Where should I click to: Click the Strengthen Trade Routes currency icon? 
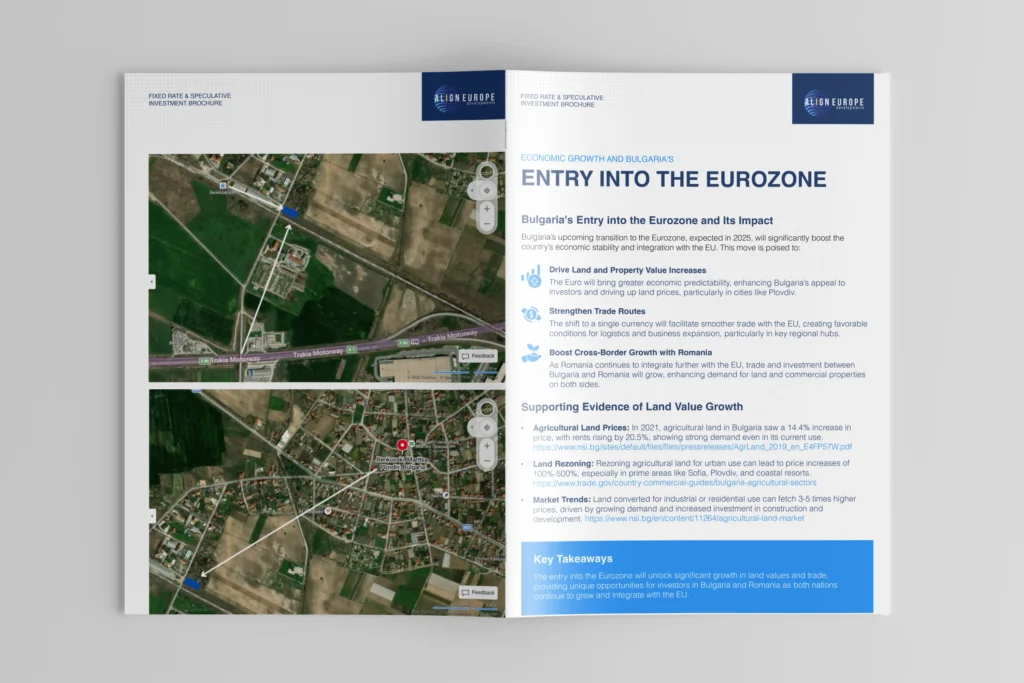(531, 314)
